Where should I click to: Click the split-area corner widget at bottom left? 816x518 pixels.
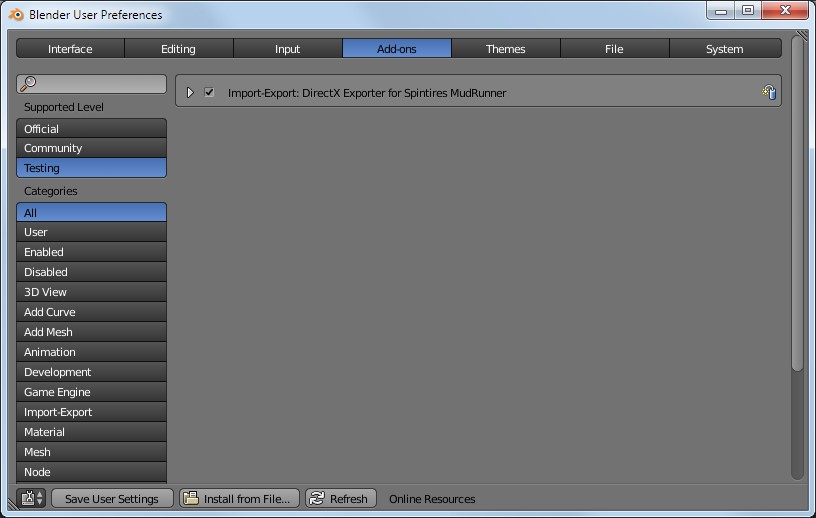pyautogui.click(x=12, y=504)
